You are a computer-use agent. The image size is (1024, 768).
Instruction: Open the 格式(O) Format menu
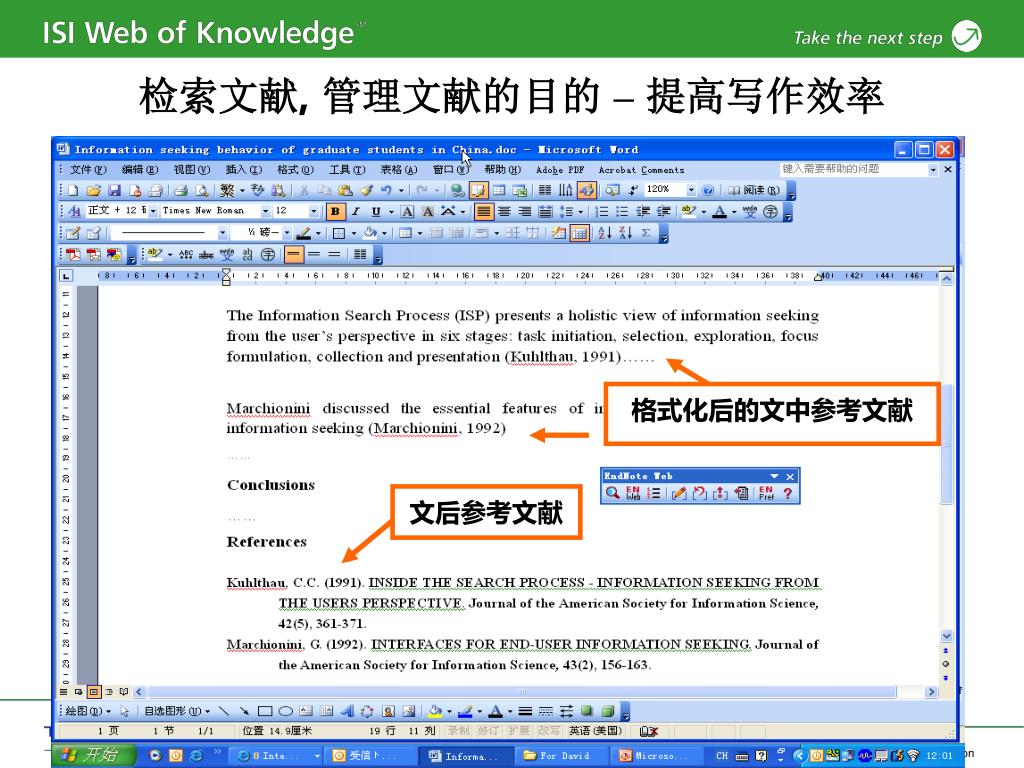pyautogui.click(x=295, y=170)
